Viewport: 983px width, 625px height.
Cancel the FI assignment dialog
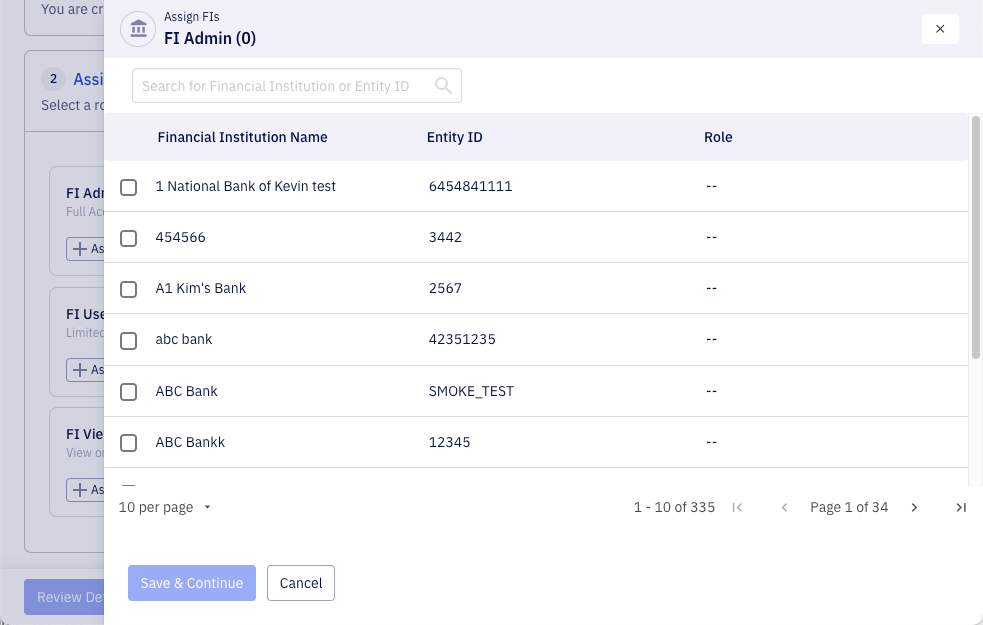[x=300, y=583]
